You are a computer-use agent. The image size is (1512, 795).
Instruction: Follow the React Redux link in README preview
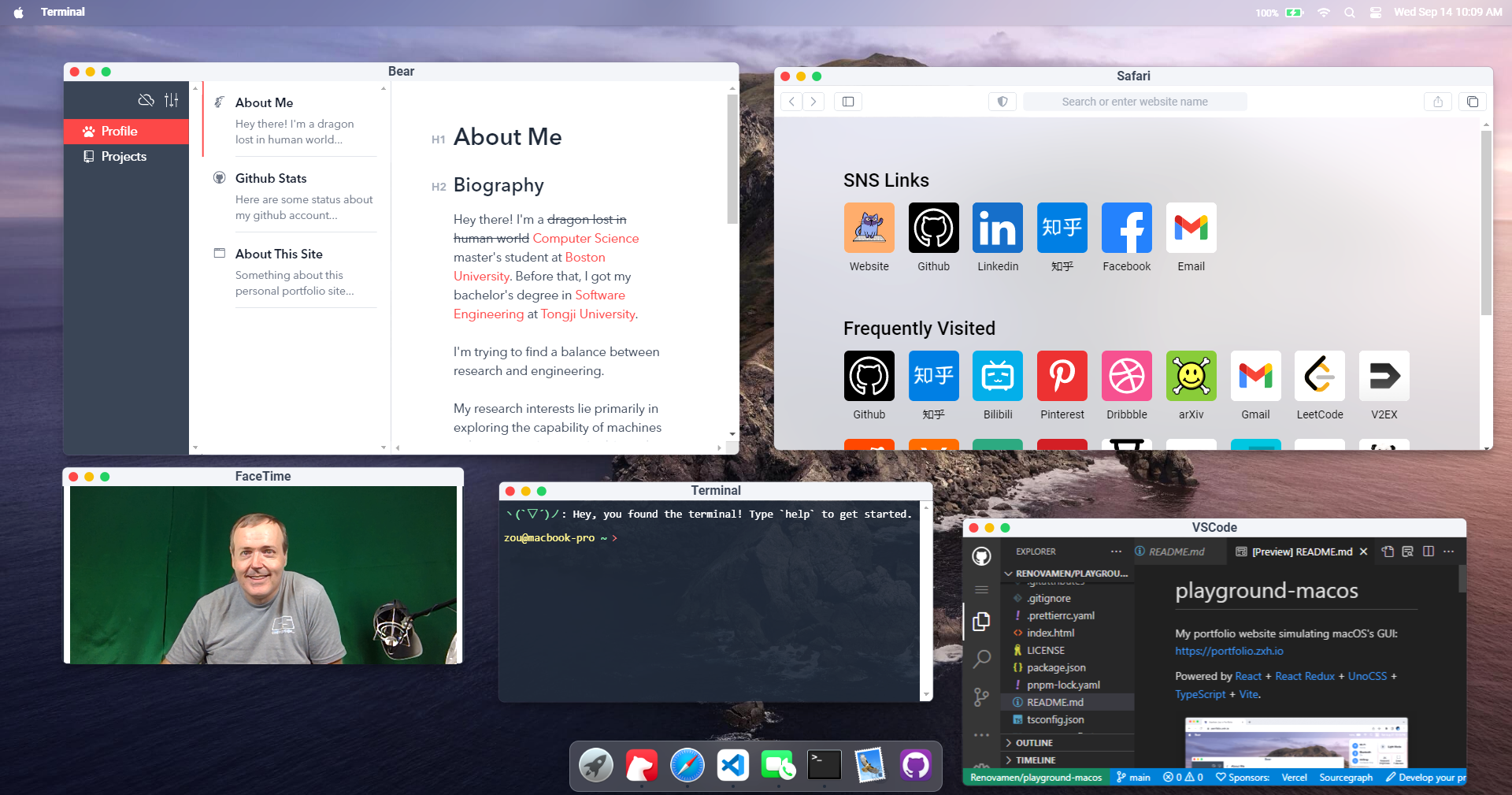[1304, 676]
